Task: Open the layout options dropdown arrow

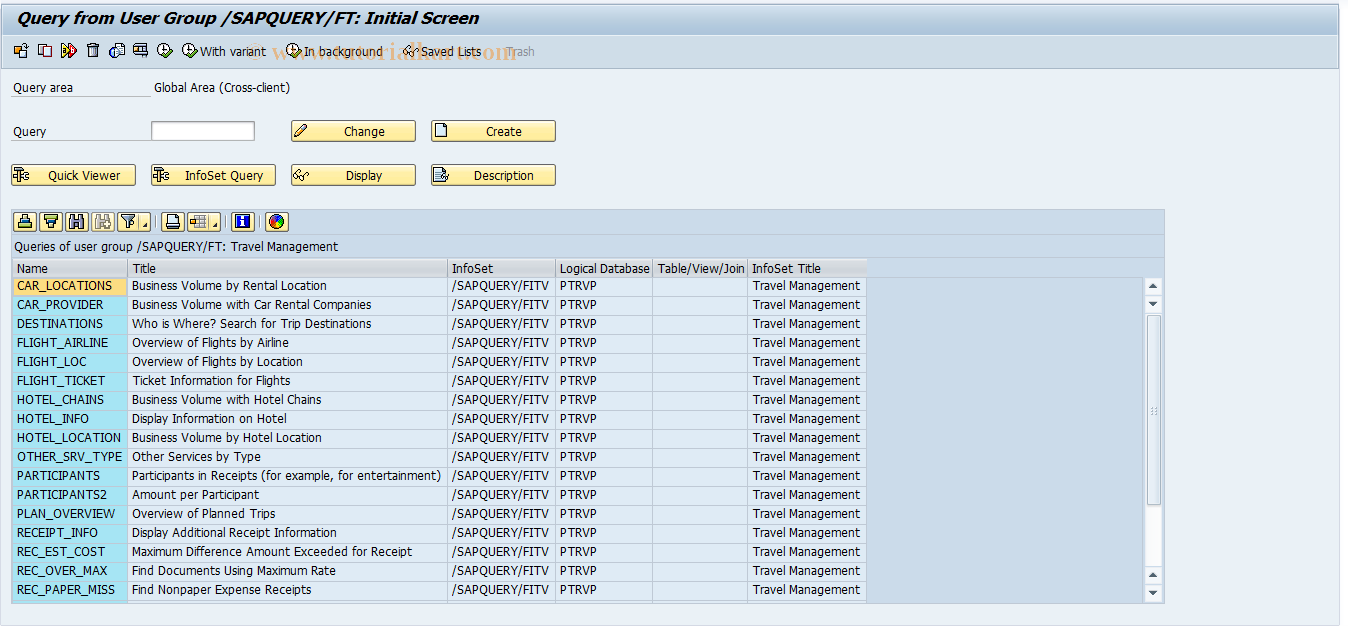Action: pyautogui.click(x=216, y=222)
